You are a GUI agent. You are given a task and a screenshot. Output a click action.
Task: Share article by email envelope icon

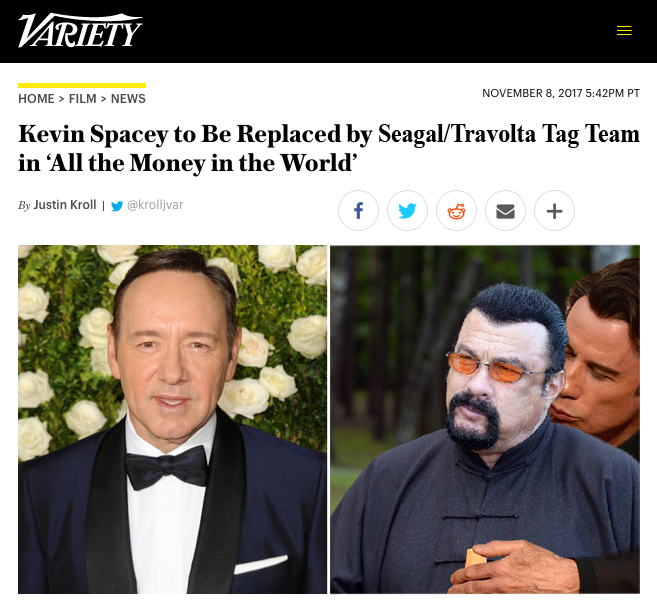click(505, 210)
